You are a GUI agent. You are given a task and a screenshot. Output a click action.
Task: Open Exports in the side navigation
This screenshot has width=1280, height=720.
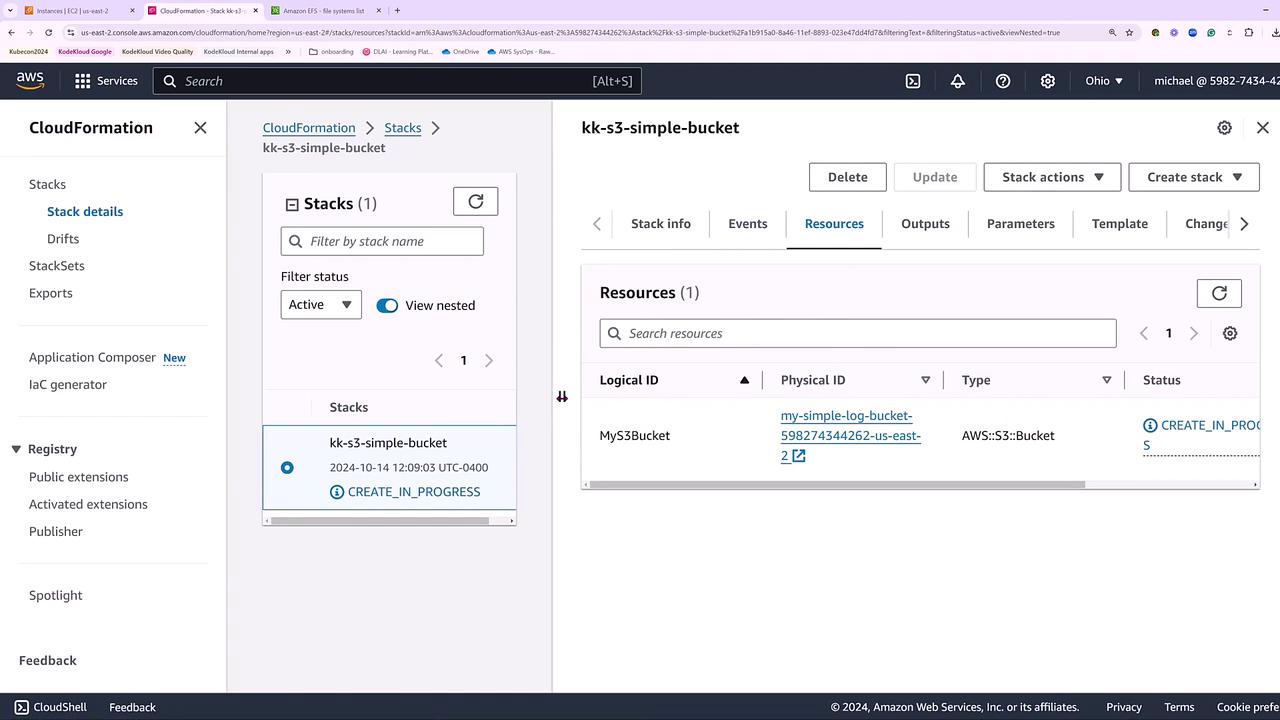point(51,293)
